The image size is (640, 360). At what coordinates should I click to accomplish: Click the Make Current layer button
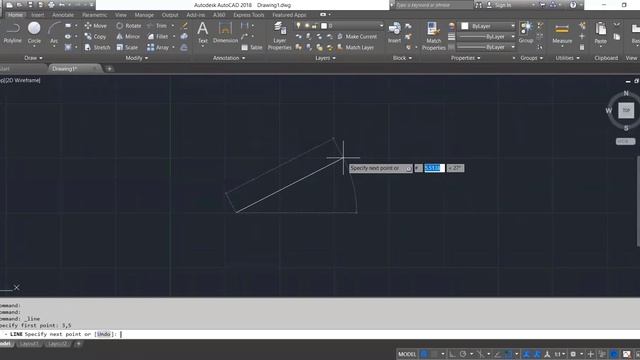click(357, 37)
